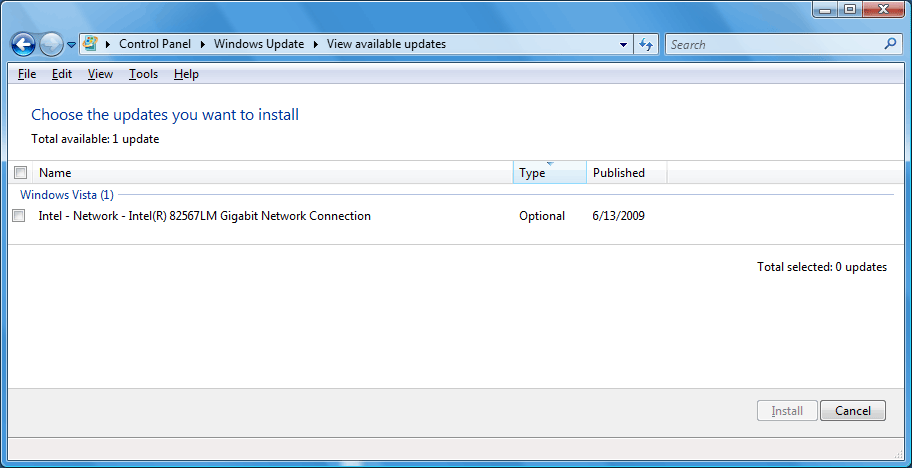Open the File menu
This screenshot has height=468, width=912.
27,74
